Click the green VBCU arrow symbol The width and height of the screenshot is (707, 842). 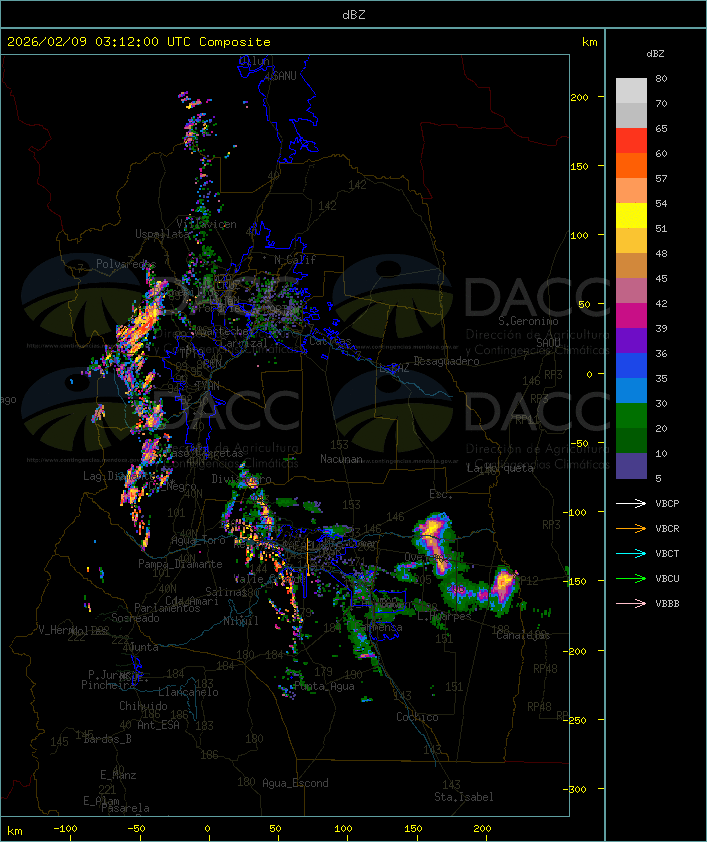tap(631, 579)
